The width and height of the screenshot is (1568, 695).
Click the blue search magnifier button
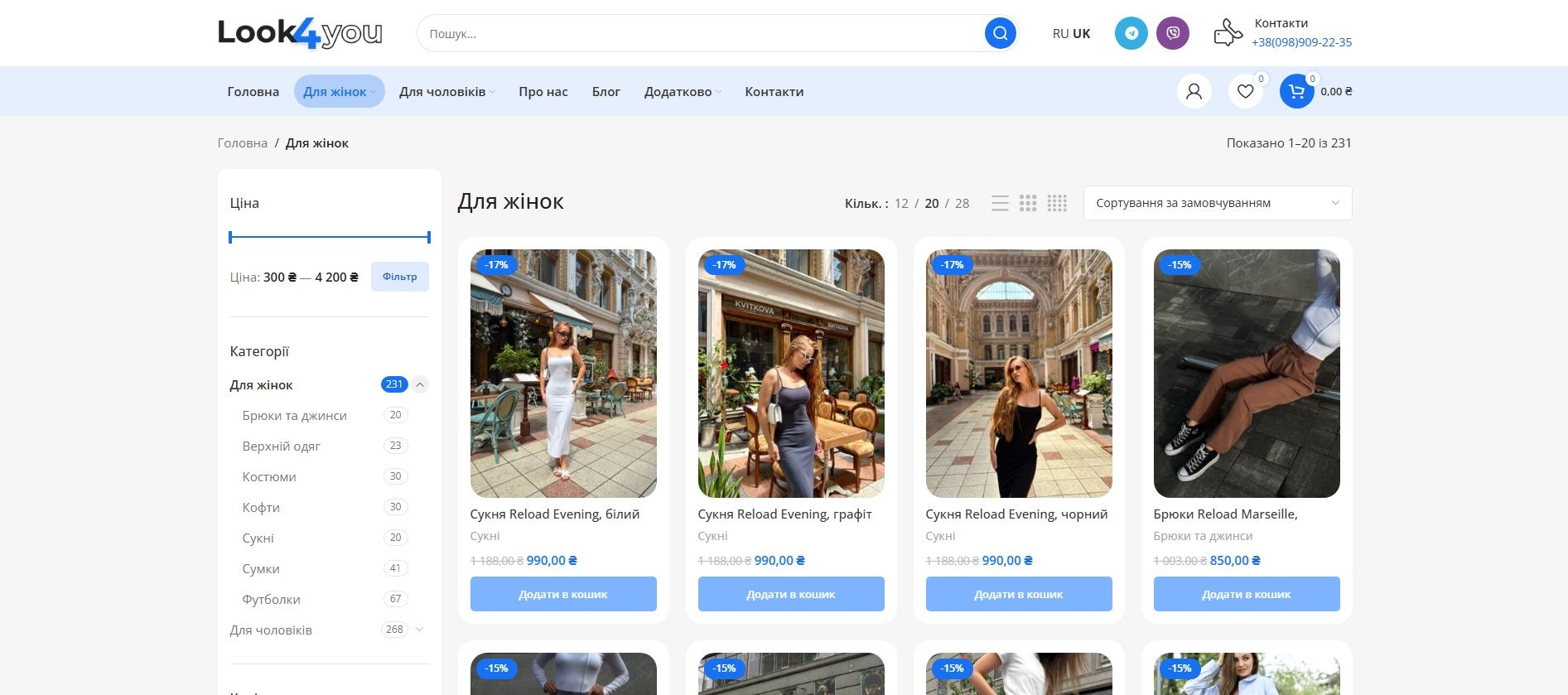tap(1000, 34)
